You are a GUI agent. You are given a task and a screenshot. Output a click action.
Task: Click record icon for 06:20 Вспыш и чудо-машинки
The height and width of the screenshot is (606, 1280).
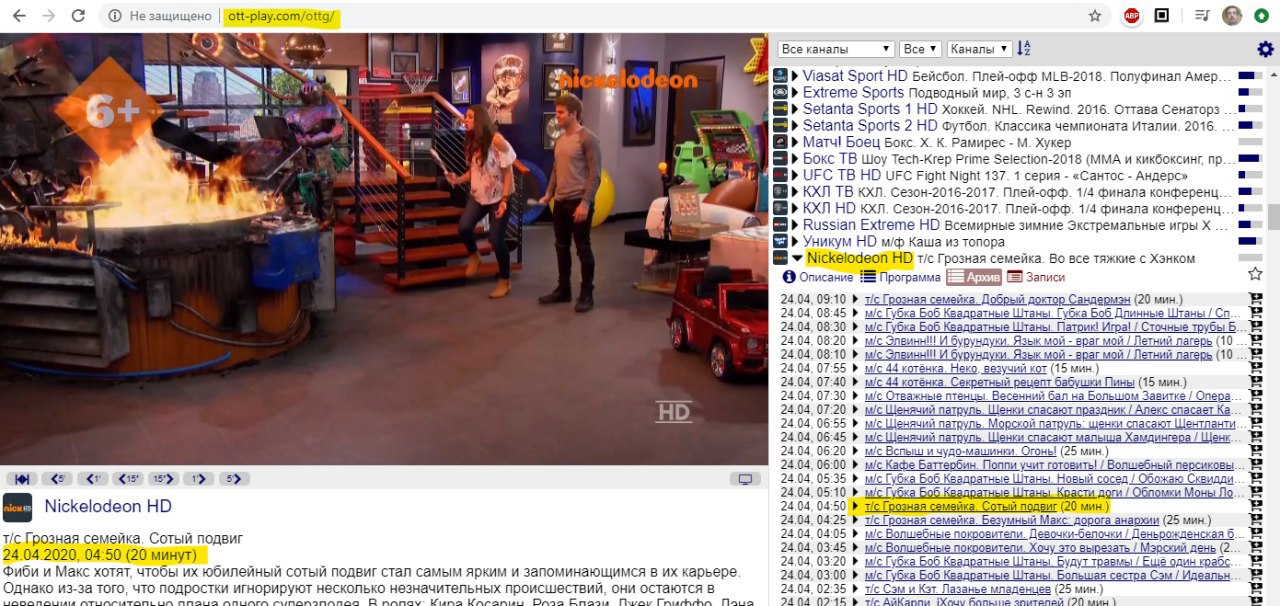1256,451
